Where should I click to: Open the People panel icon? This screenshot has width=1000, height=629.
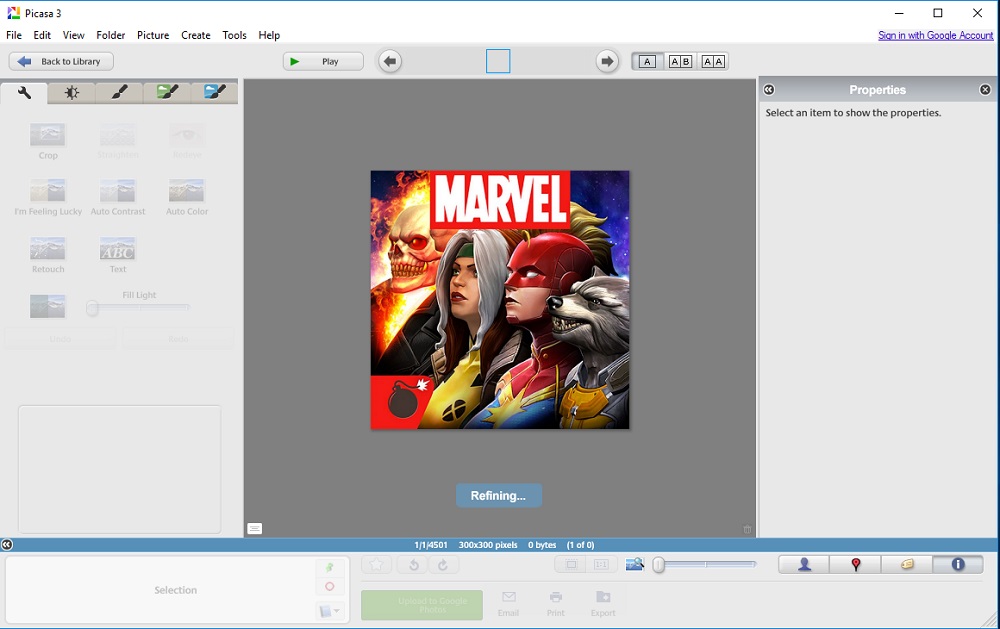click(804, 565)
